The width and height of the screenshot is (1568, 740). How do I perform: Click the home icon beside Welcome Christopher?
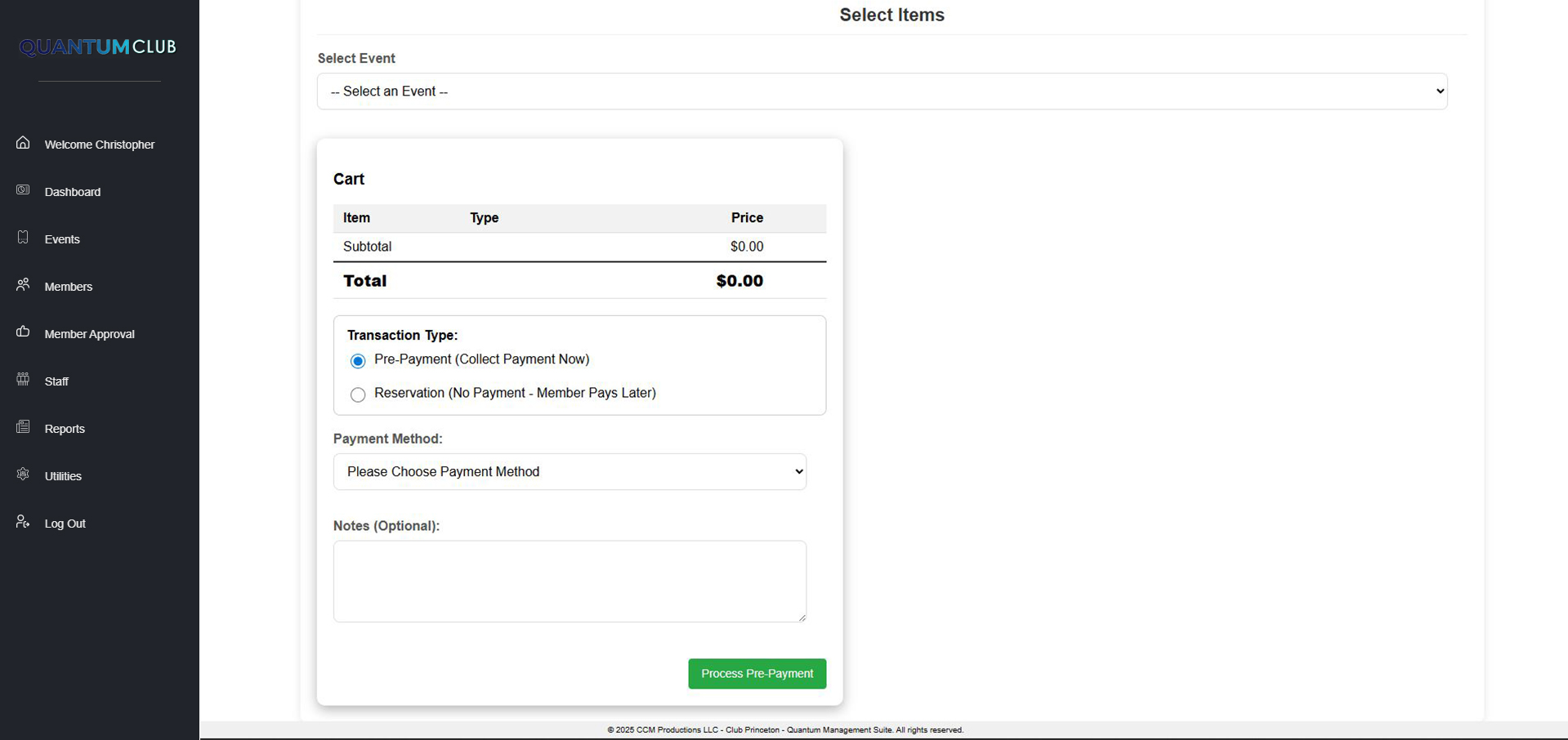[23, 143]
